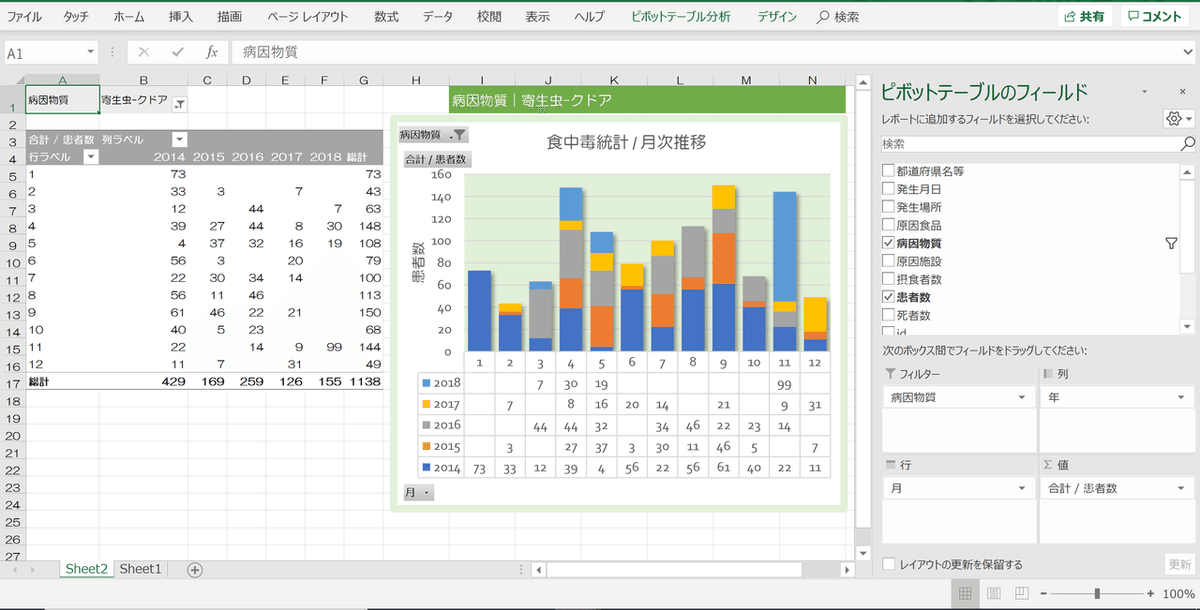Image resolution: width=1200 pixels, height=610 pixels.
Task: Click the filter funnel beside 病因物質 field
Action: click(1172, 243)
